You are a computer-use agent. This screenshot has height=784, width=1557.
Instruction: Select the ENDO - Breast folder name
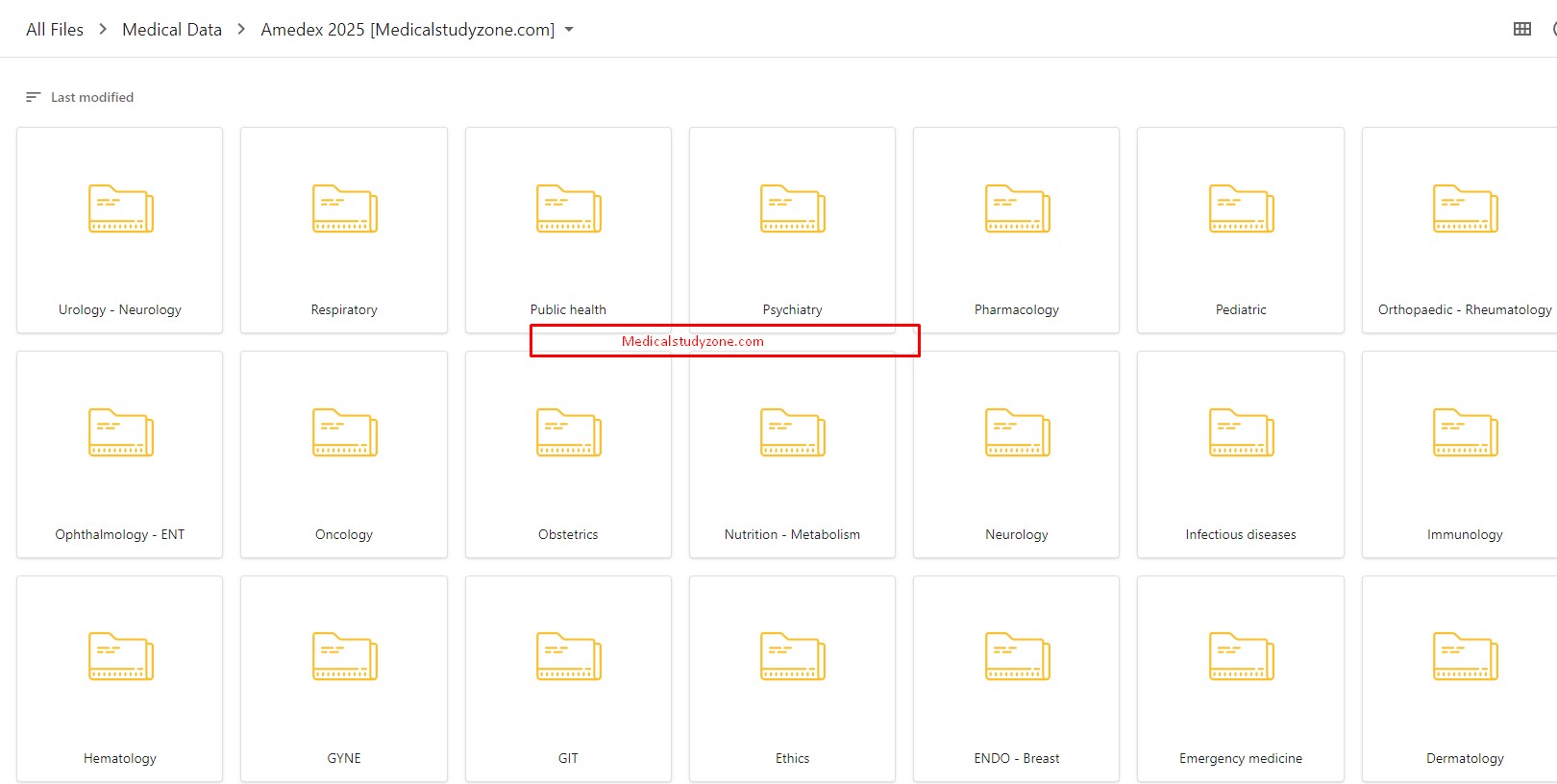pos(1017,758)
